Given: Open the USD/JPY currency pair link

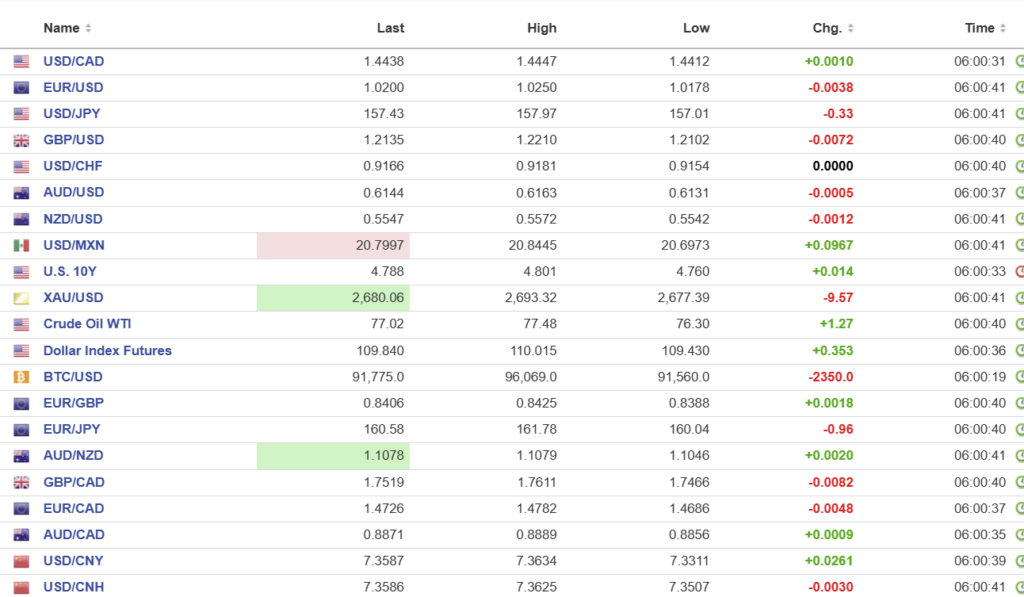Looking at the screenshot, I should coord(73,114).
